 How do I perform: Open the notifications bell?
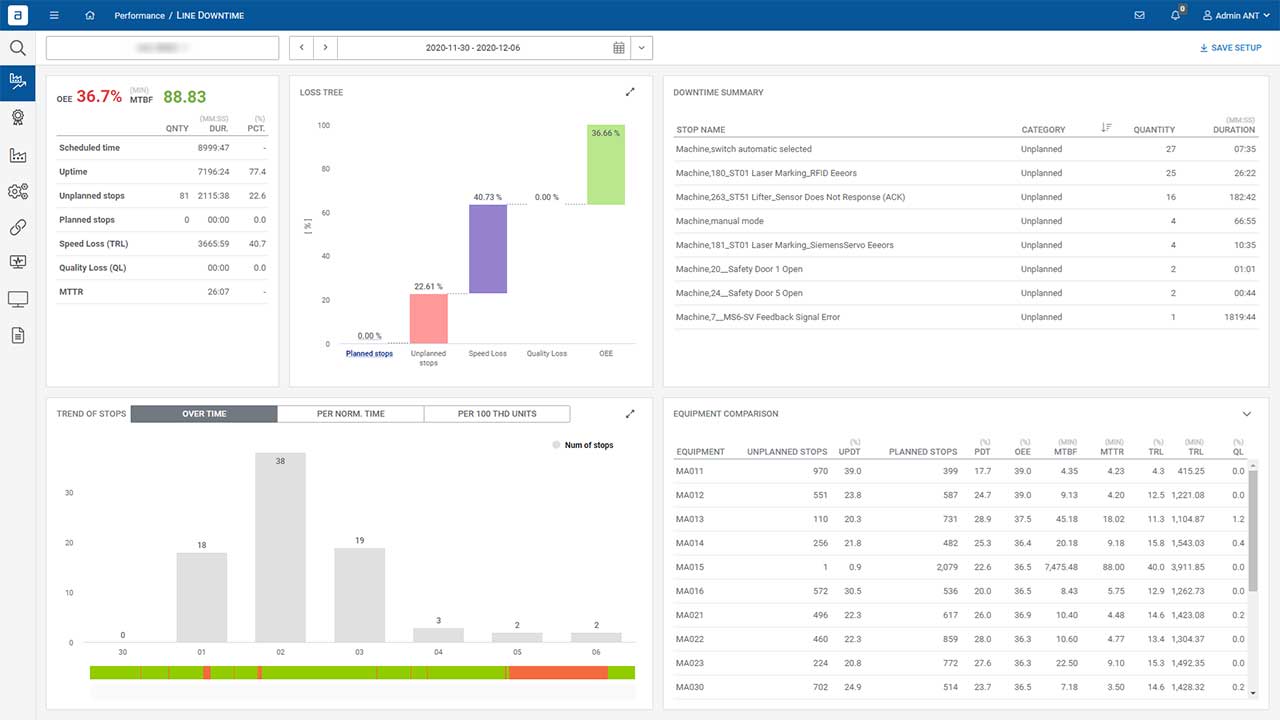coord(1176,15)
